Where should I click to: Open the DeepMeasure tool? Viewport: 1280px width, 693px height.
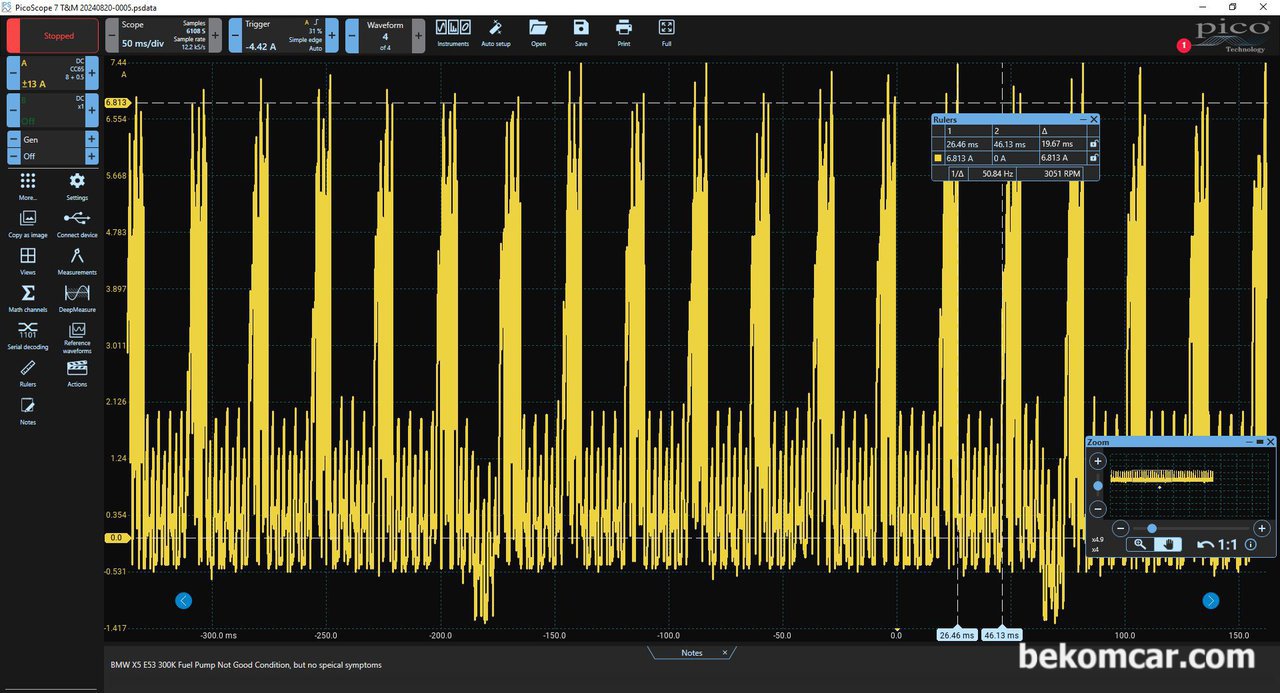tap(77, 298)
